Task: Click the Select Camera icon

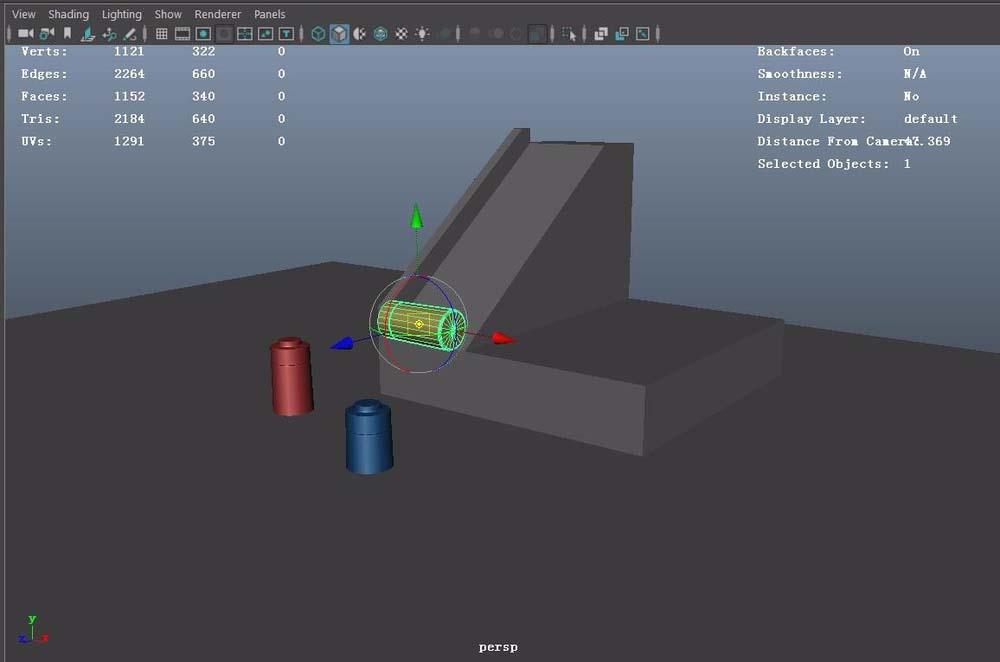Action: (26, 34)
